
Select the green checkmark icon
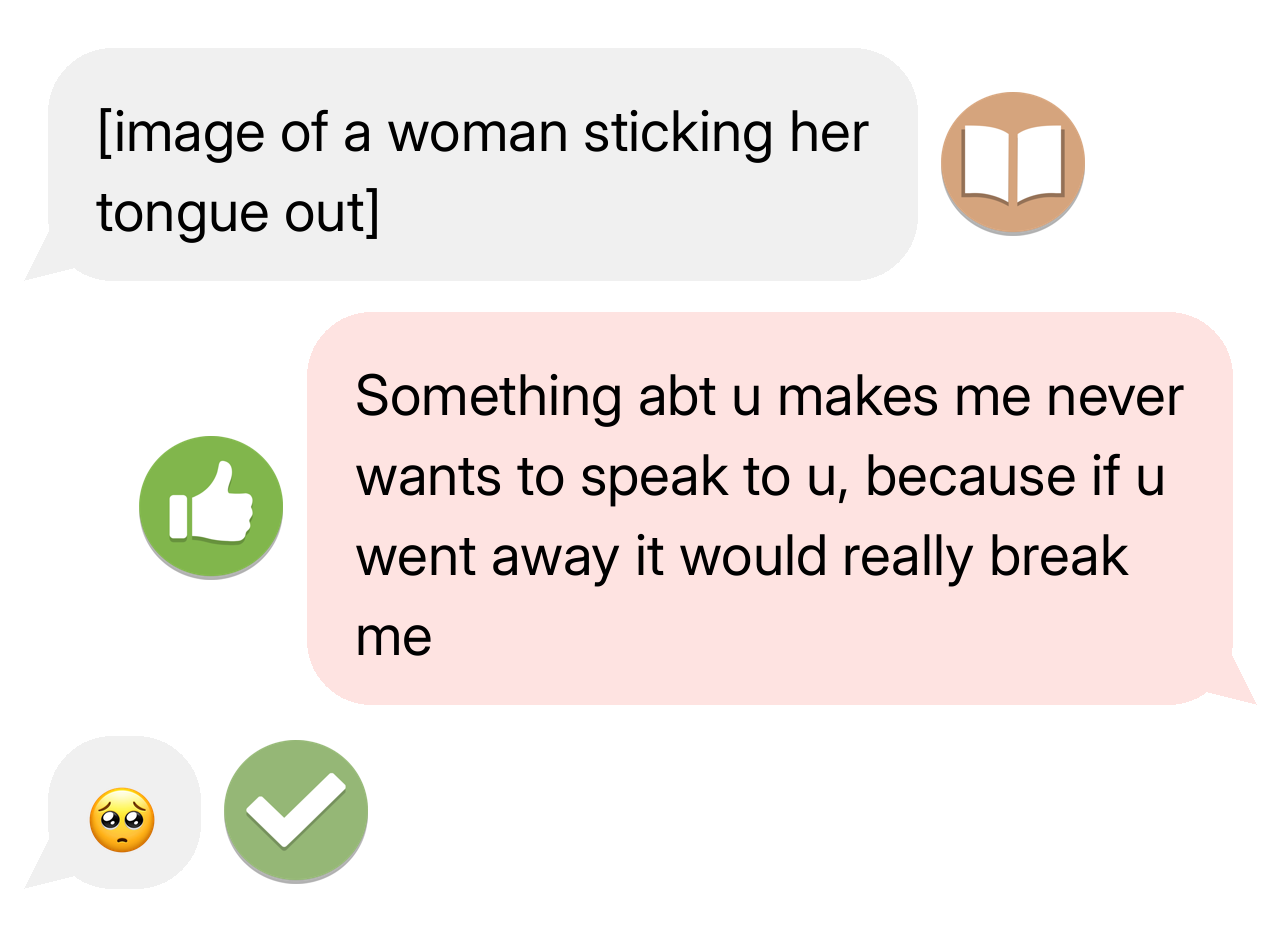tap(296, 811)
